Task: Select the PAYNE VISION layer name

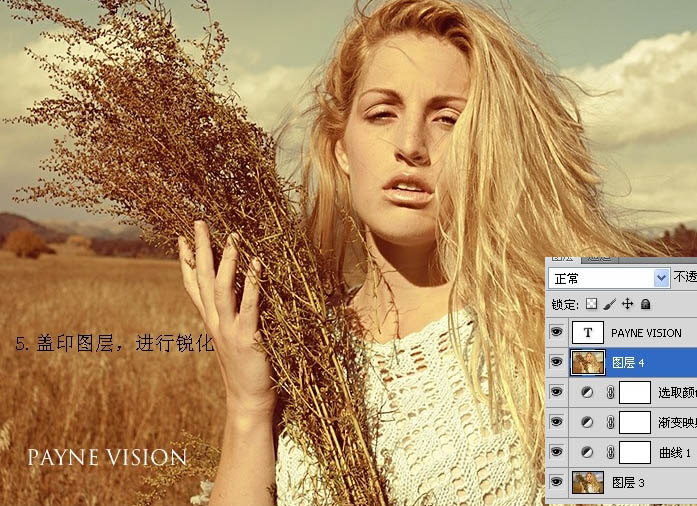Action: (x=645, y=333)
